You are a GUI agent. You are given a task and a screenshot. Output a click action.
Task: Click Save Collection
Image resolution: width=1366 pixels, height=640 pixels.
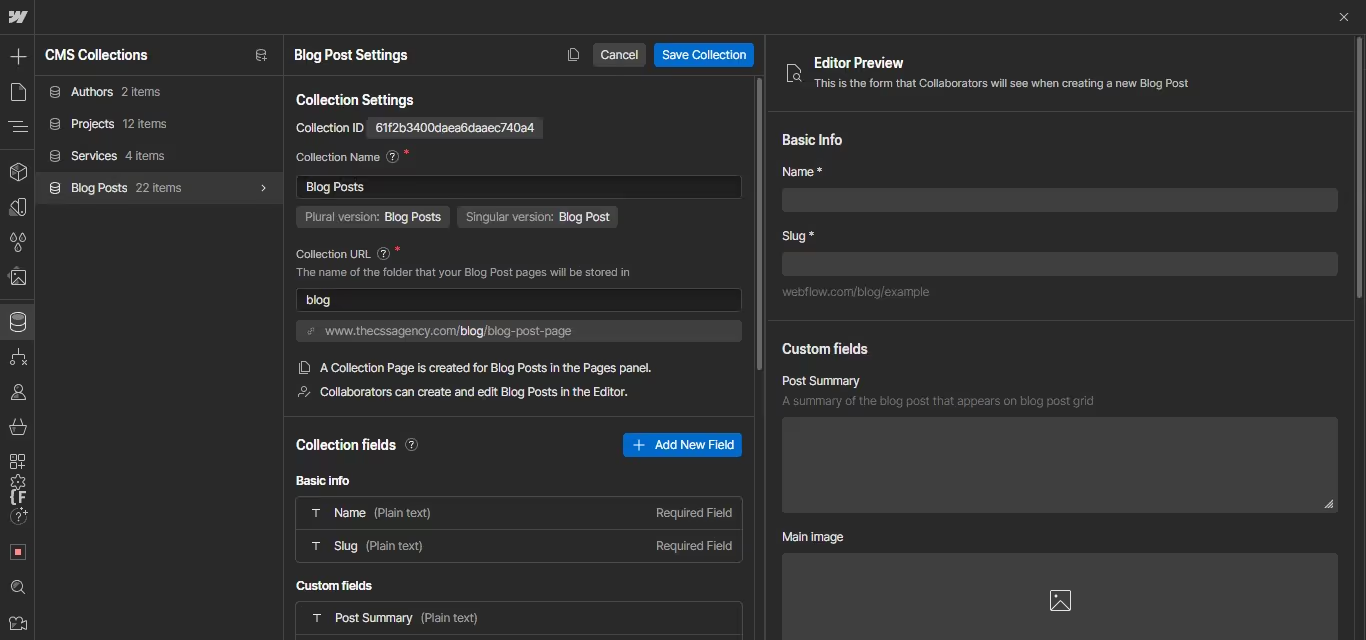[704, 55]
